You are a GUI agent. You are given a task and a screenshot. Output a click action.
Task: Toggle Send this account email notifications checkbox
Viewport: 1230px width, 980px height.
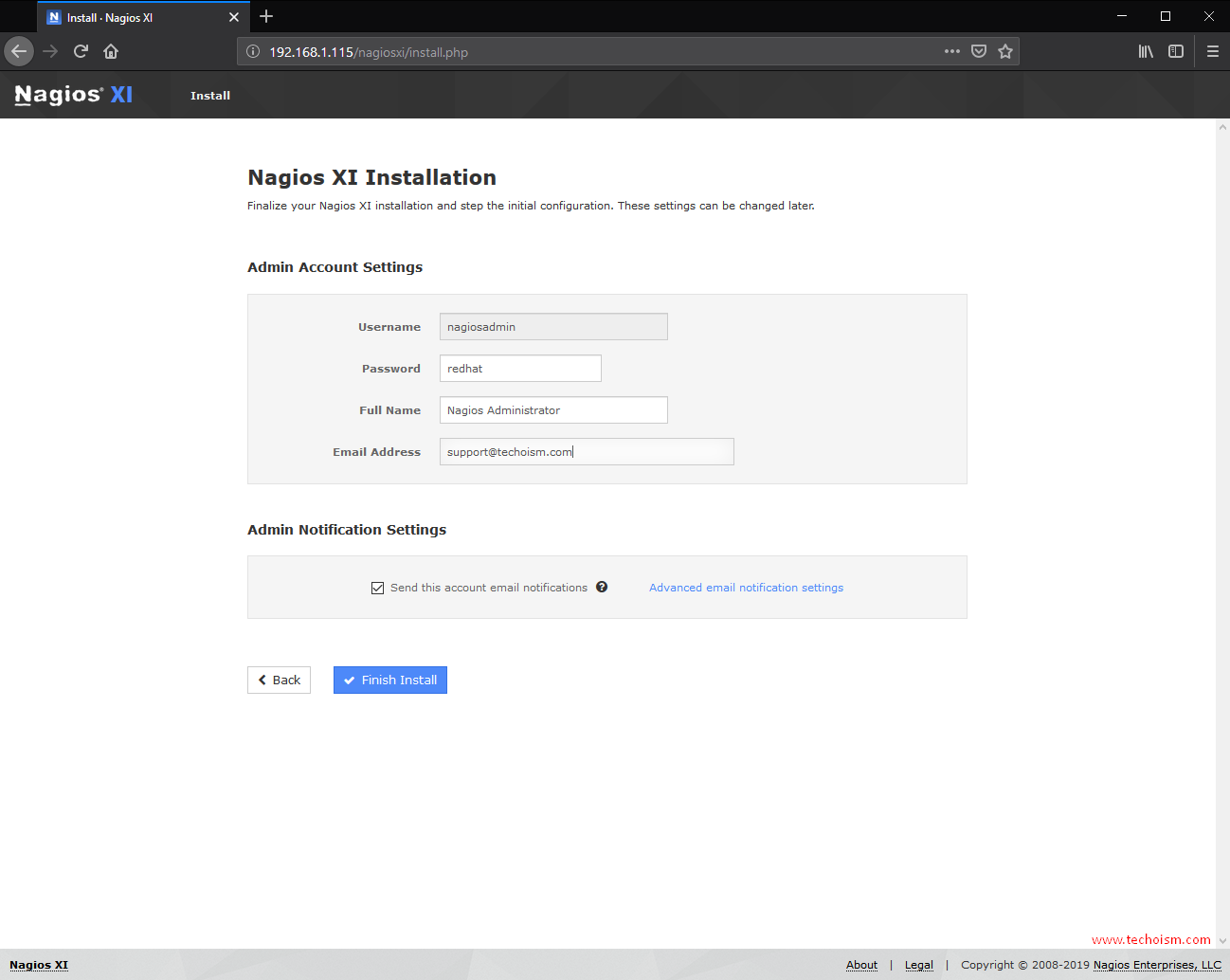377,588
